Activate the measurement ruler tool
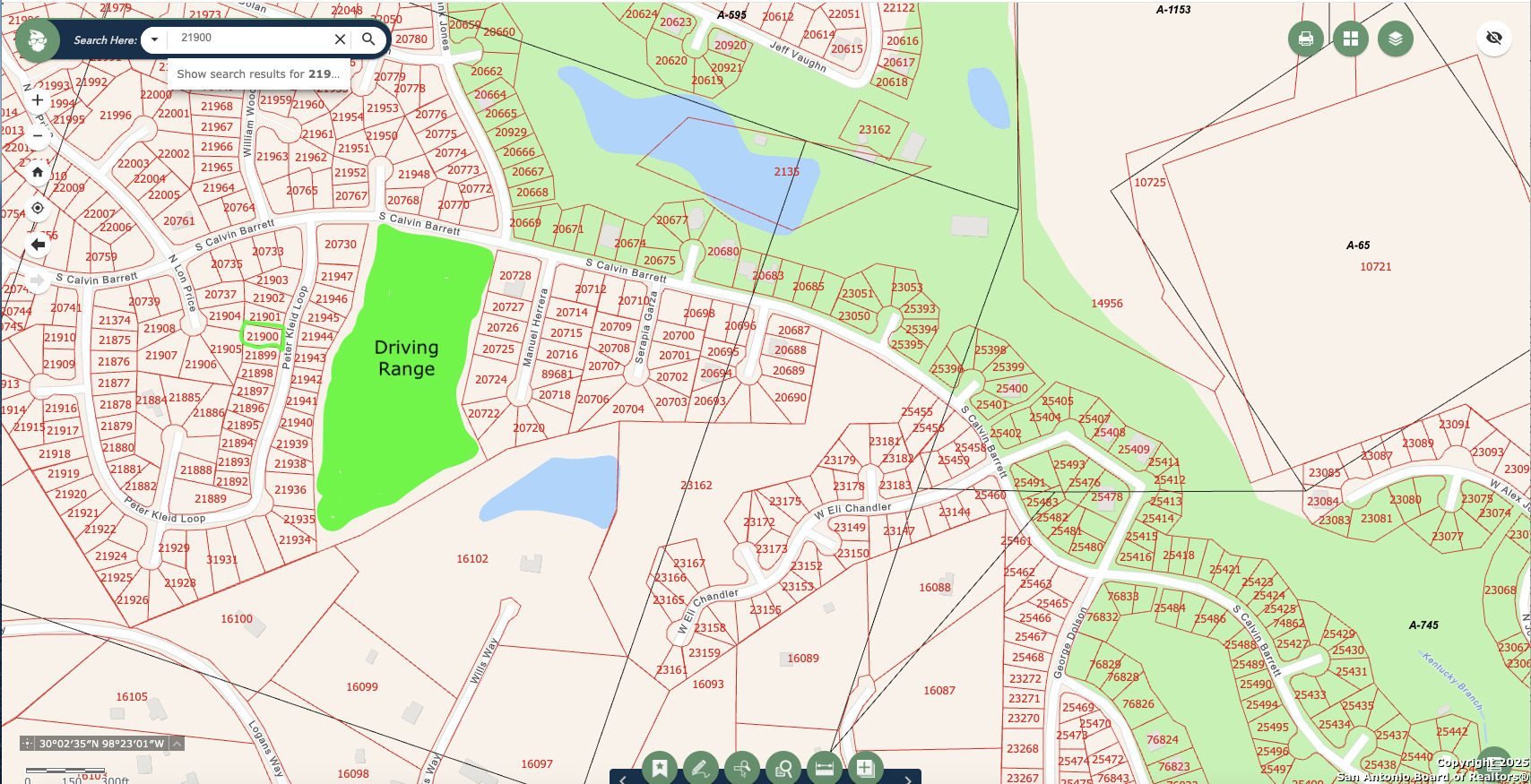Viewport: 1531px width, 784px height. tap(825, 769)
